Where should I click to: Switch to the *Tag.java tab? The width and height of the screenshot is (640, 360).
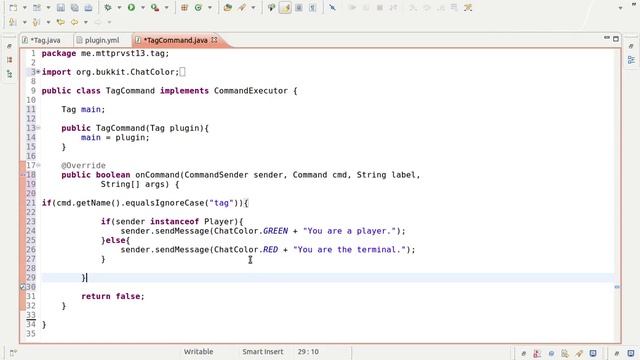tap(42, 40)
